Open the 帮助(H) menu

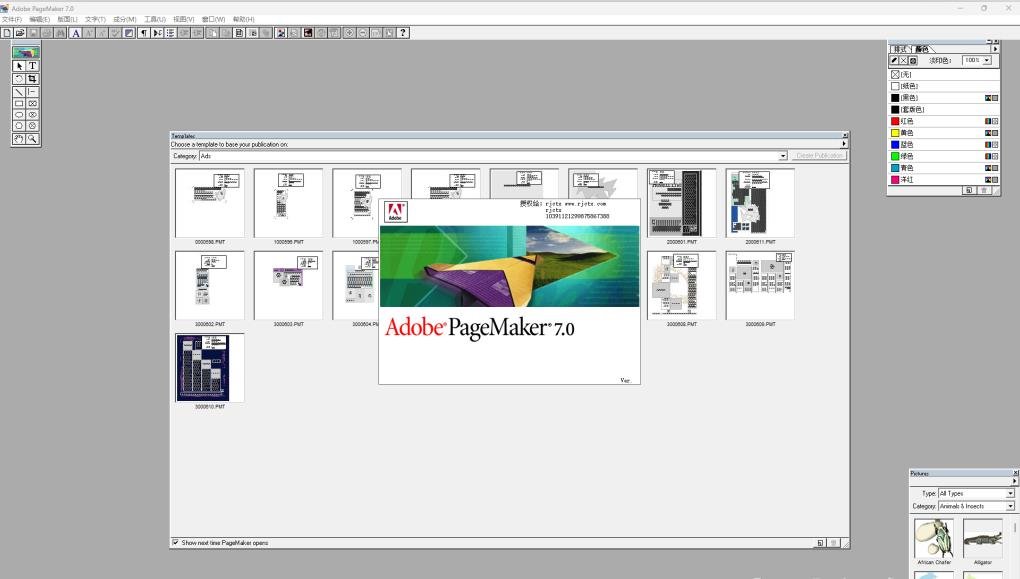(243, 20)
